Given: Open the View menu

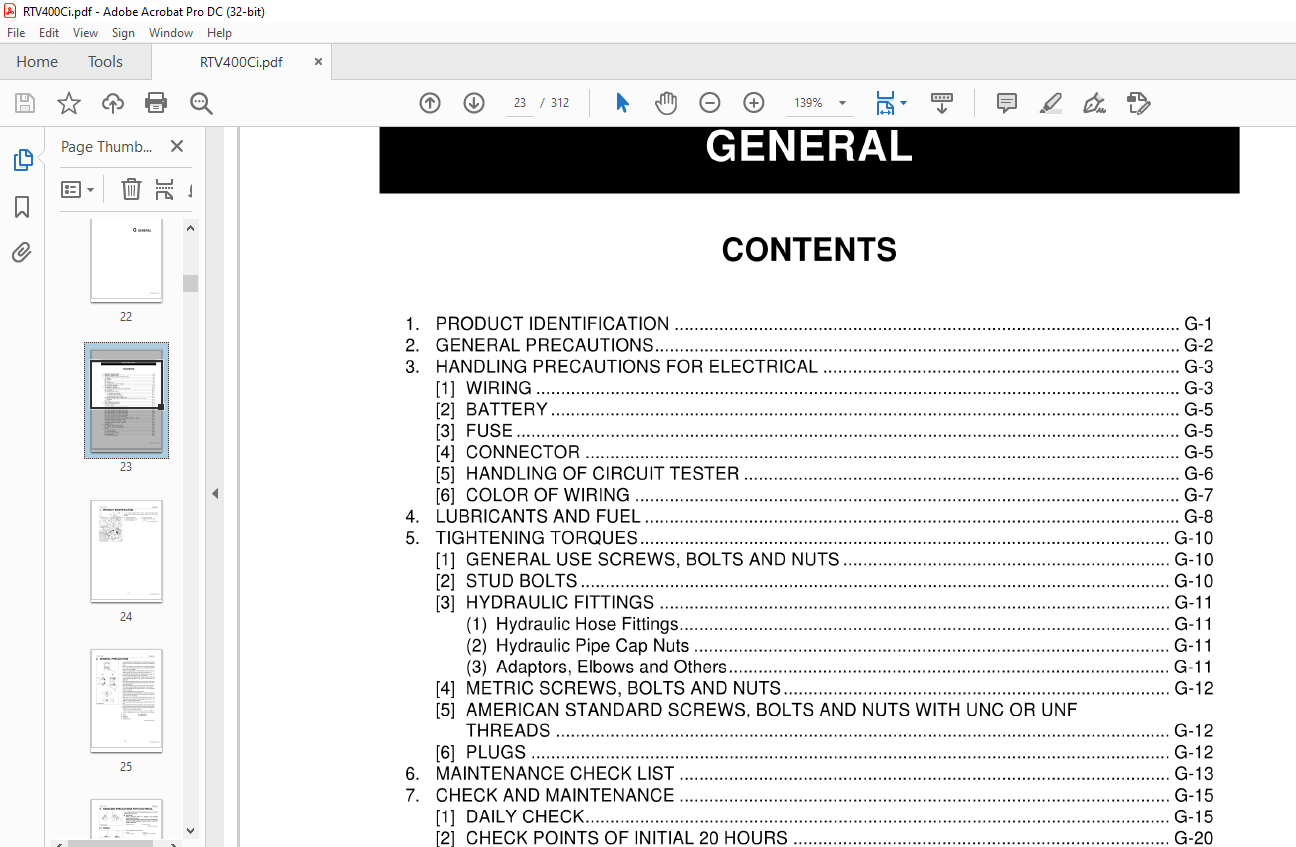Looking at the screenshot, I should (86, 33).
